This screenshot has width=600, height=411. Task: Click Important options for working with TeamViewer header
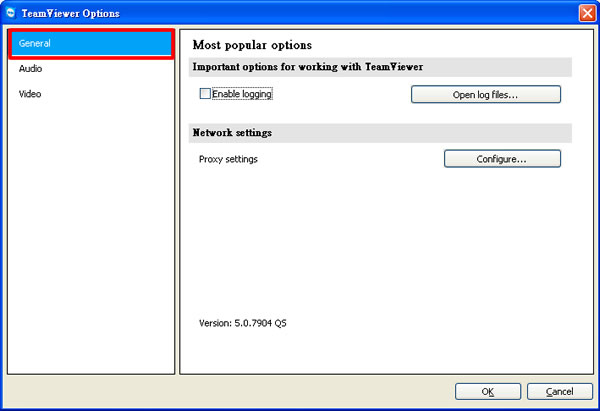(380, 67)
